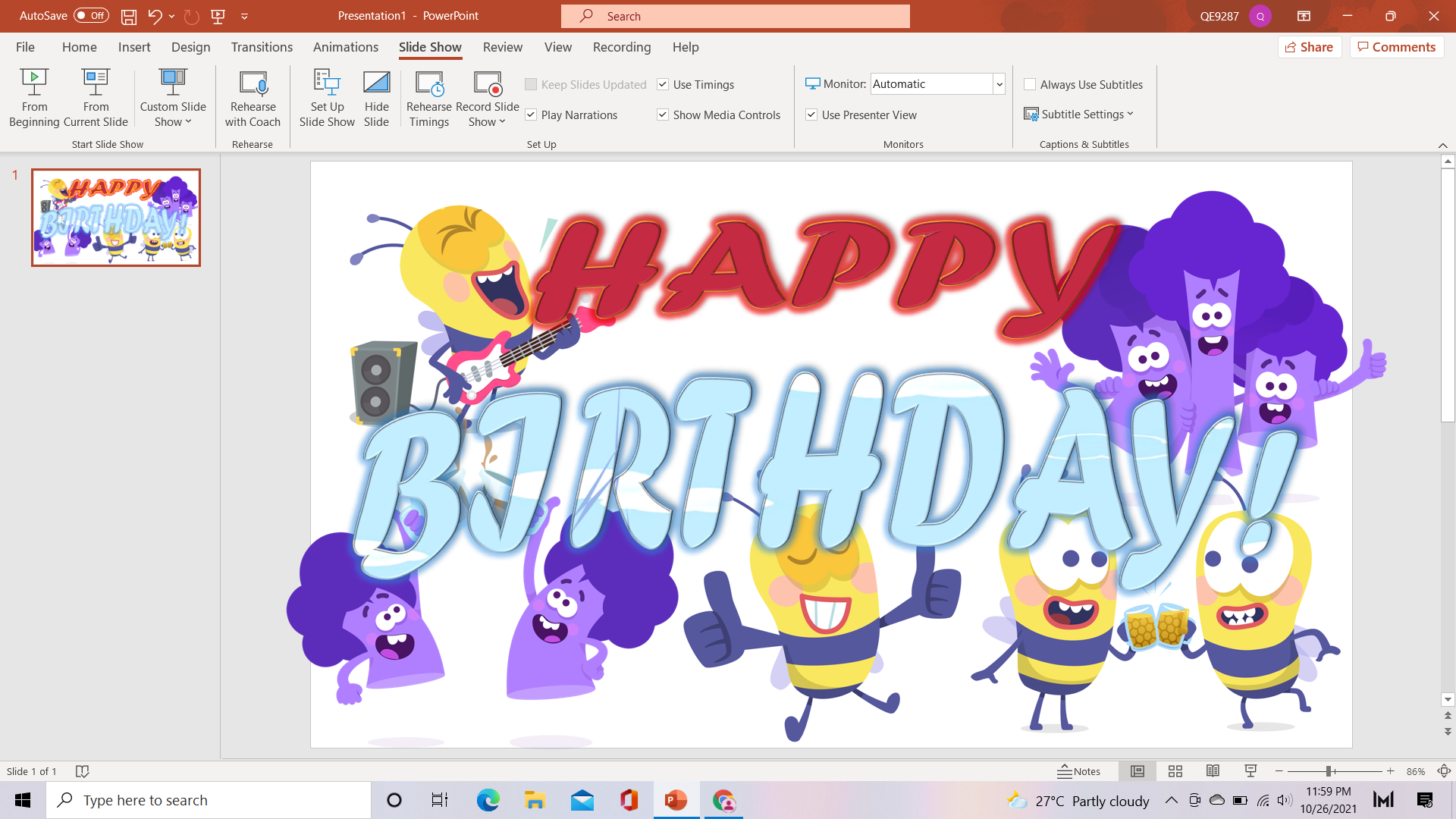
Task: Uncheck Show Media Controls
Action: click(x=663, y=115)
